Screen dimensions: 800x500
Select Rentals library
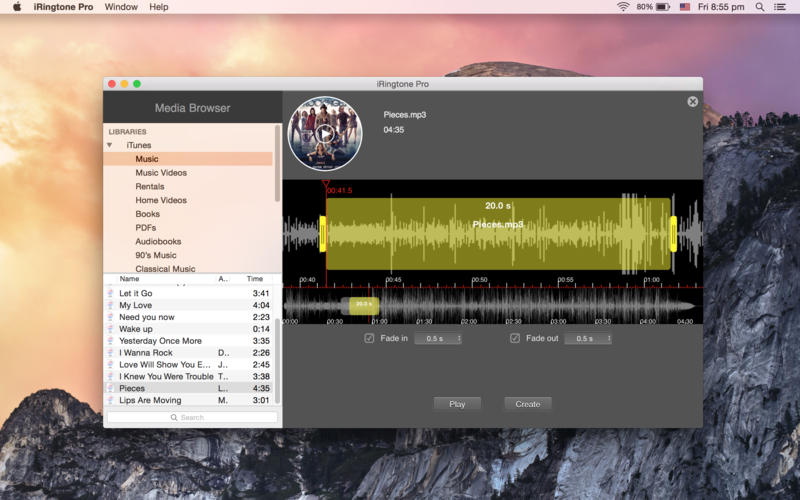pyautogui.click(x=149, y=186)
